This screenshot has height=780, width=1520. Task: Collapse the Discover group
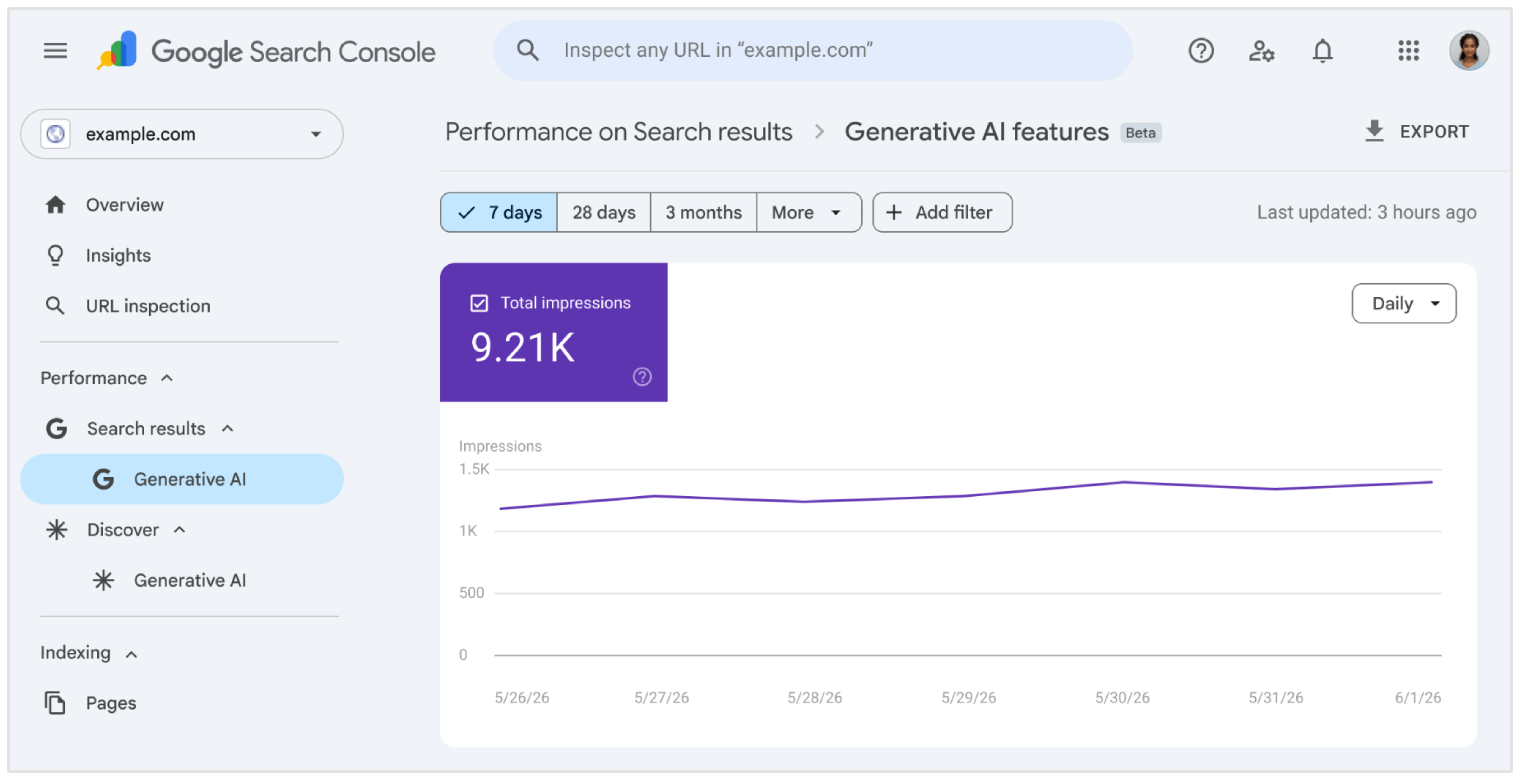click(180, 530)
